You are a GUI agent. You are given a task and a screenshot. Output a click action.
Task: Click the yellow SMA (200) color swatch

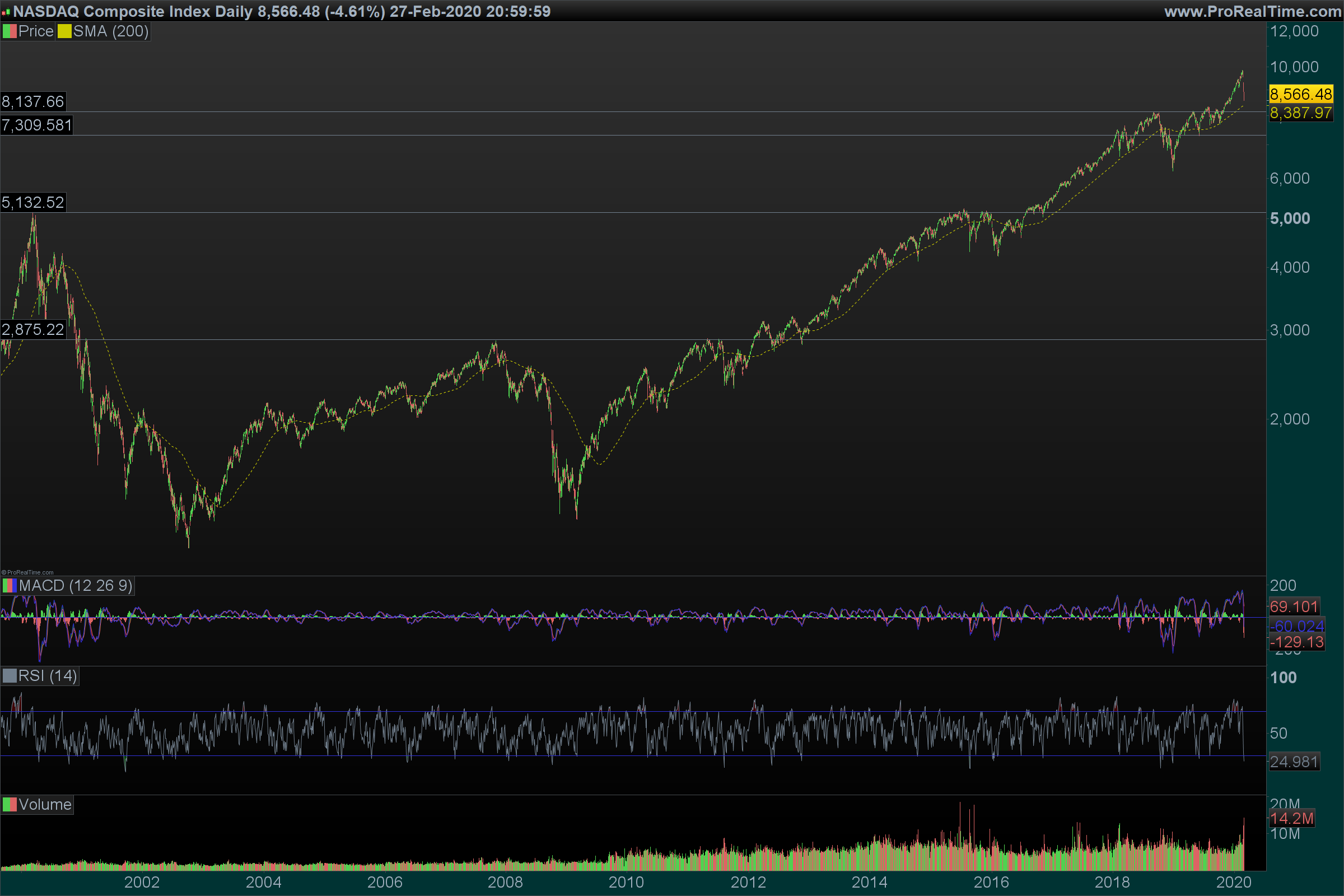pos(64,31)
